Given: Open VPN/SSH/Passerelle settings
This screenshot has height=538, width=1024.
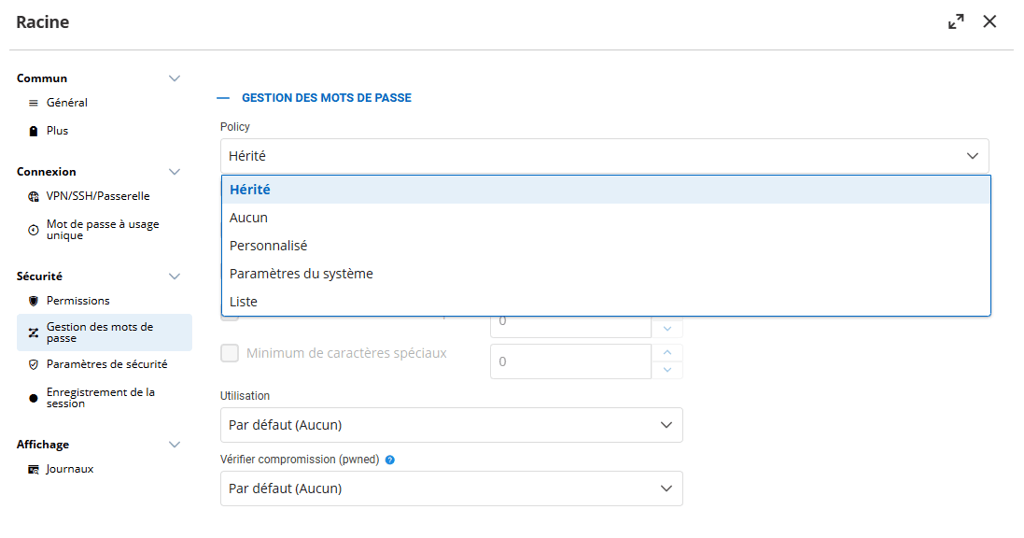Looking at the screenshot, I should [98, 197].
